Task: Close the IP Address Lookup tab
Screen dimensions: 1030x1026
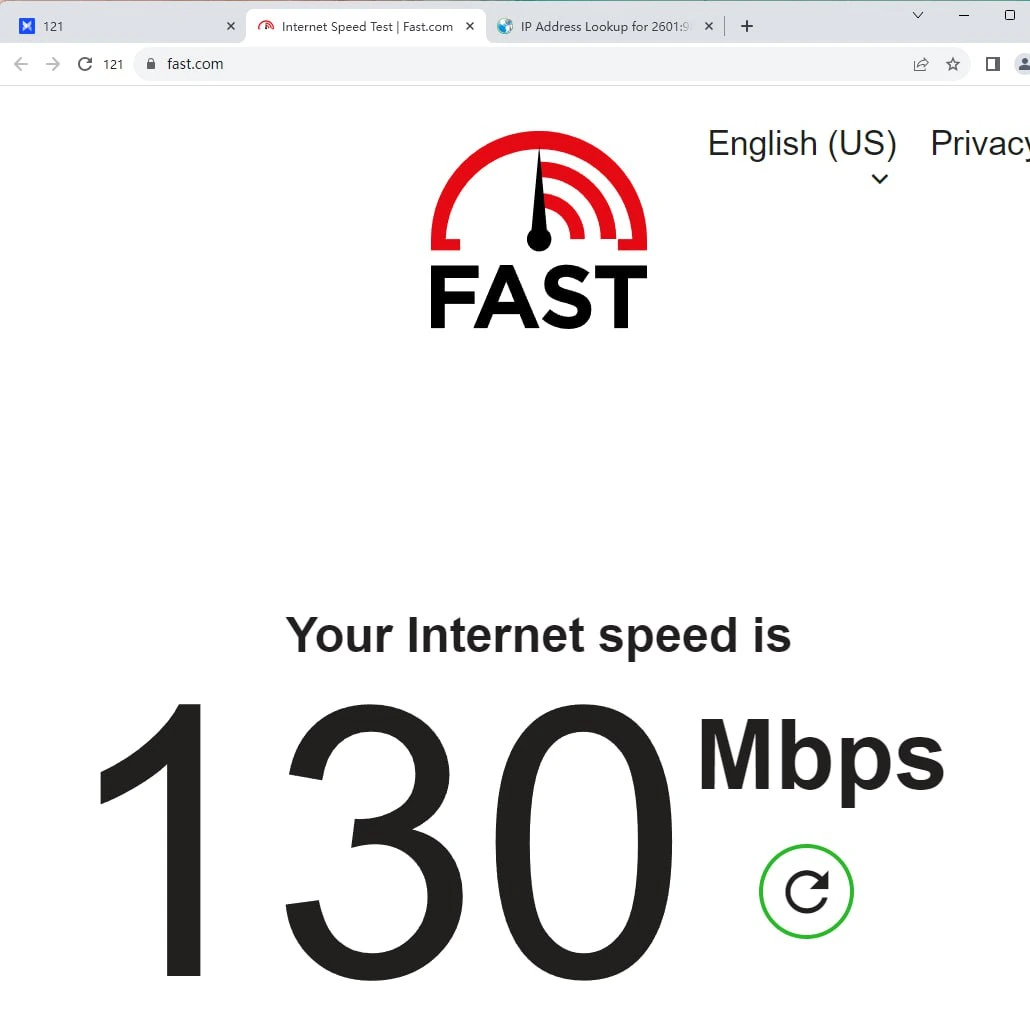Action: pyautogui.click(x=709, y=26)
